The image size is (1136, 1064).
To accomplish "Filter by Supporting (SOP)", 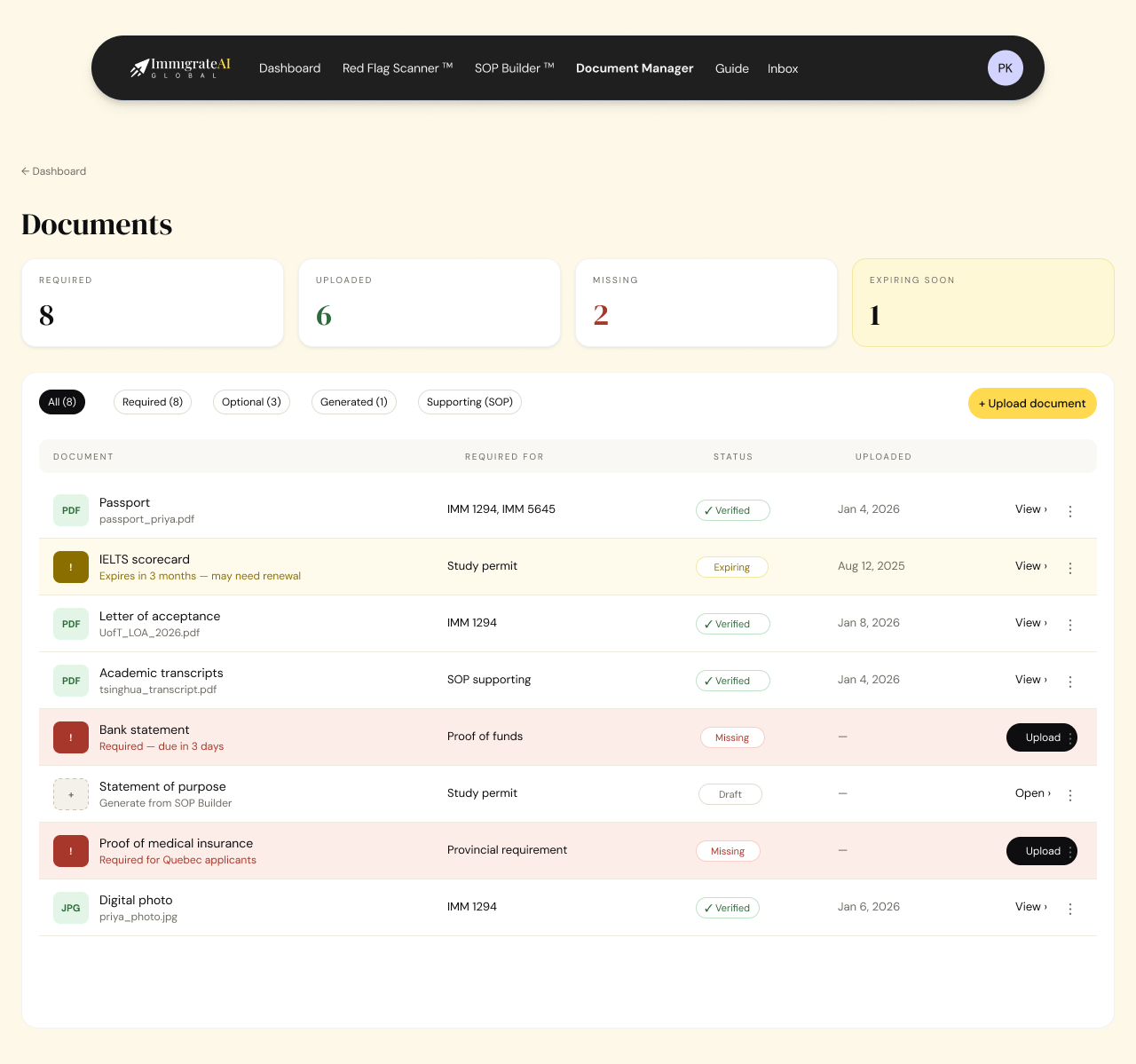I will 469,402.
